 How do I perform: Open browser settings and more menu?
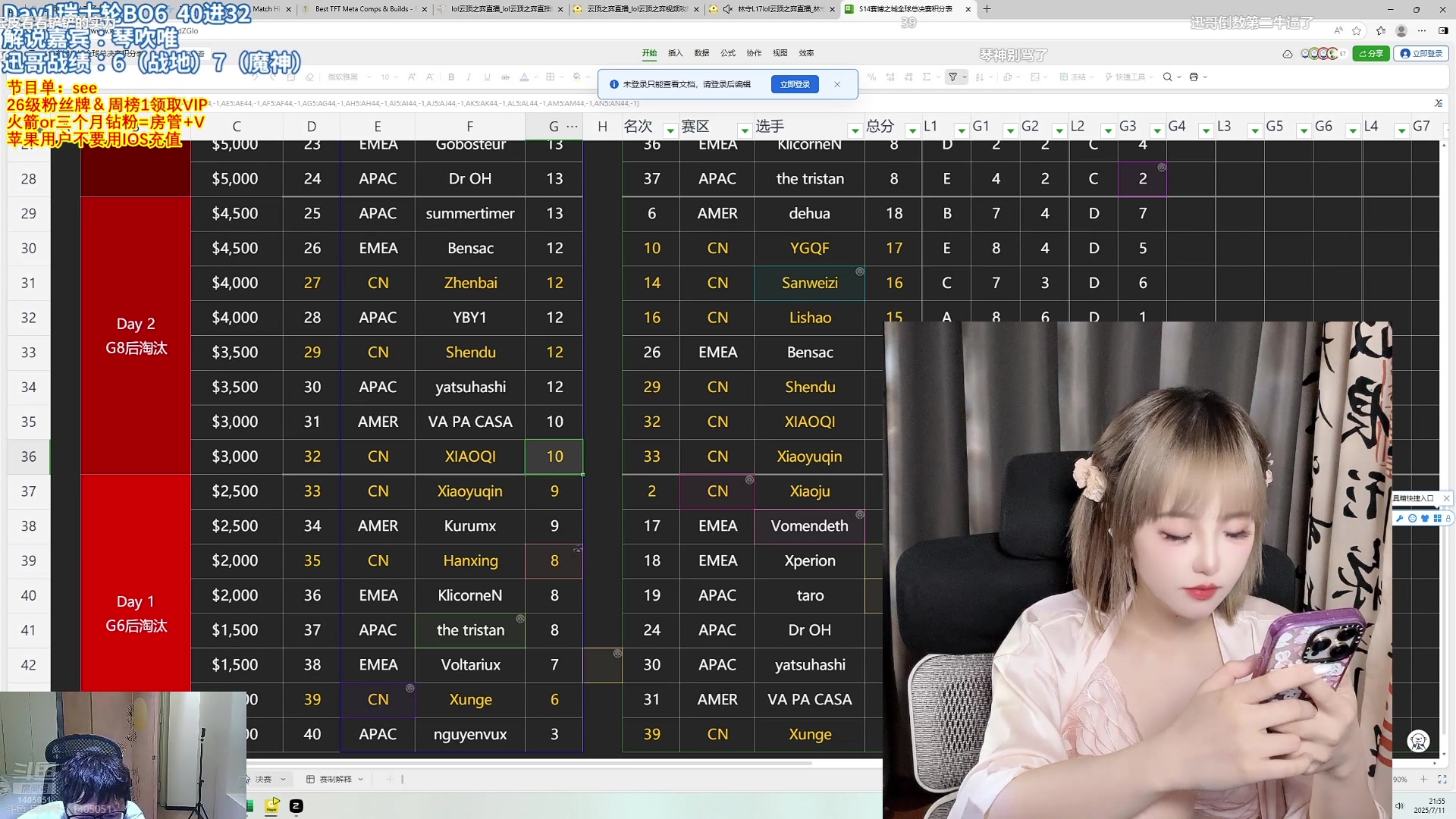[x=1422, y=31]
